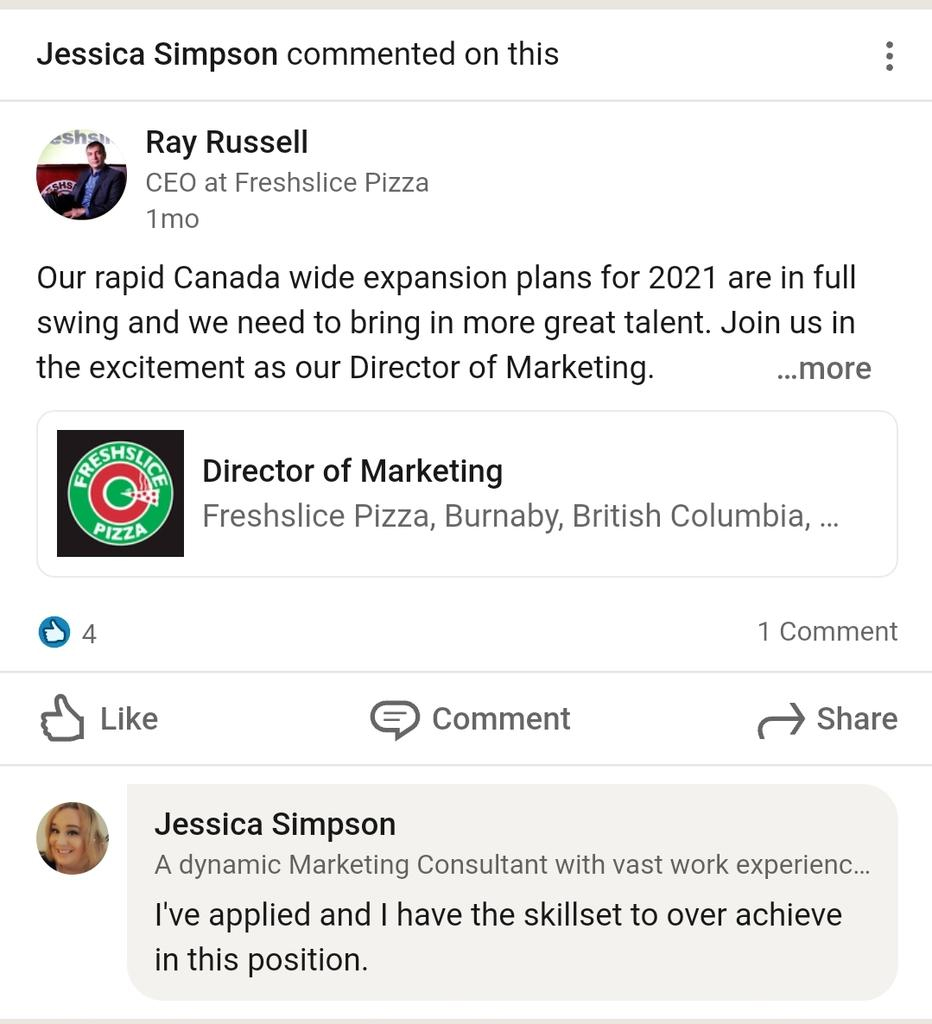View the reactions count of 4
932x1024 pixels.
(89, 634)
